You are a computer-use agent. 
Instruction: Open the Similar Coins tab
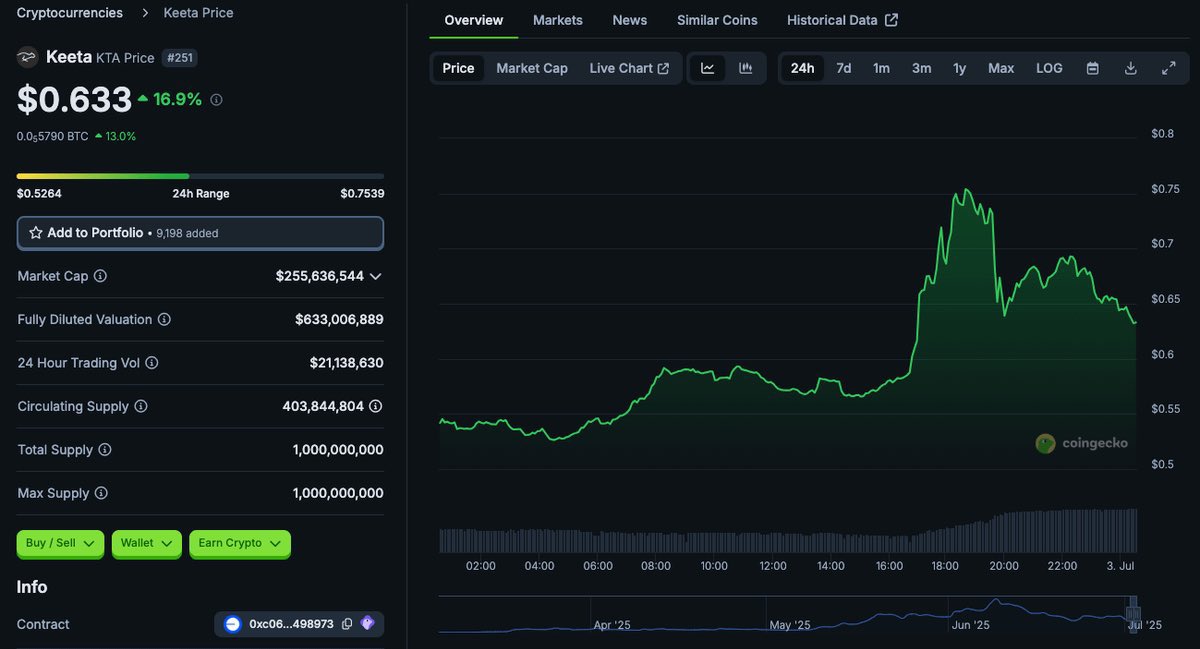pyautogui.click(x=717, y=20)
